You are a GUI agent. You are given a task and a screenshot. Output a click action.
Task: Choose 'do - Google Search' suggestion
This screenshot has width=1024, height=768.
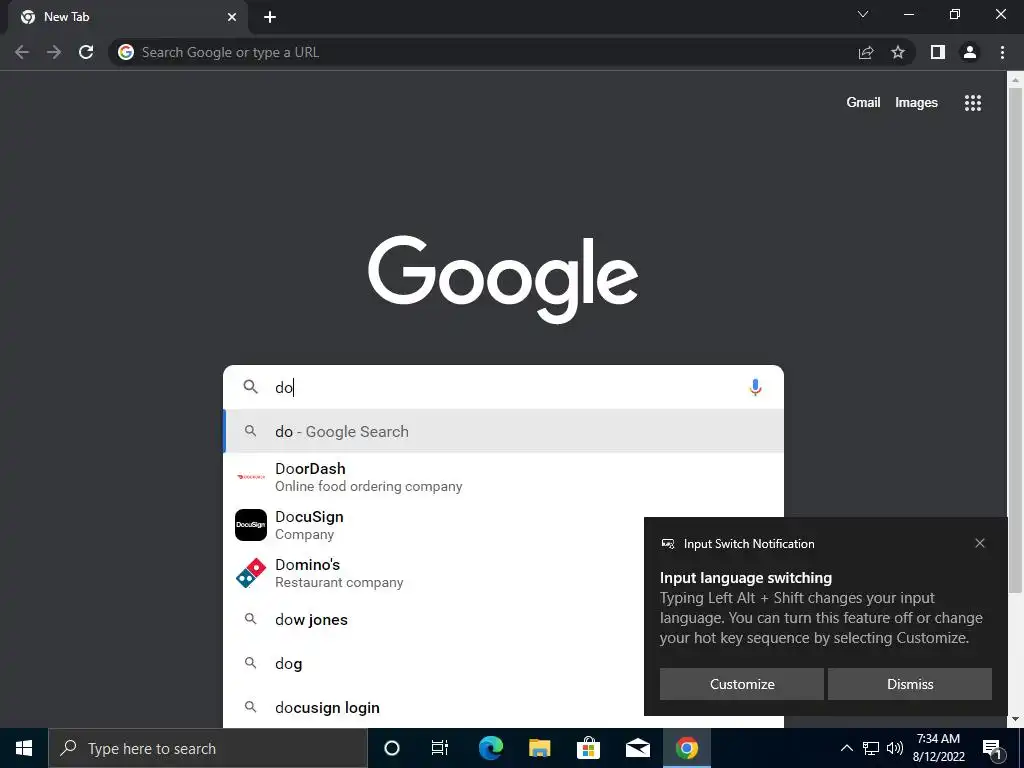click(504, 431)
